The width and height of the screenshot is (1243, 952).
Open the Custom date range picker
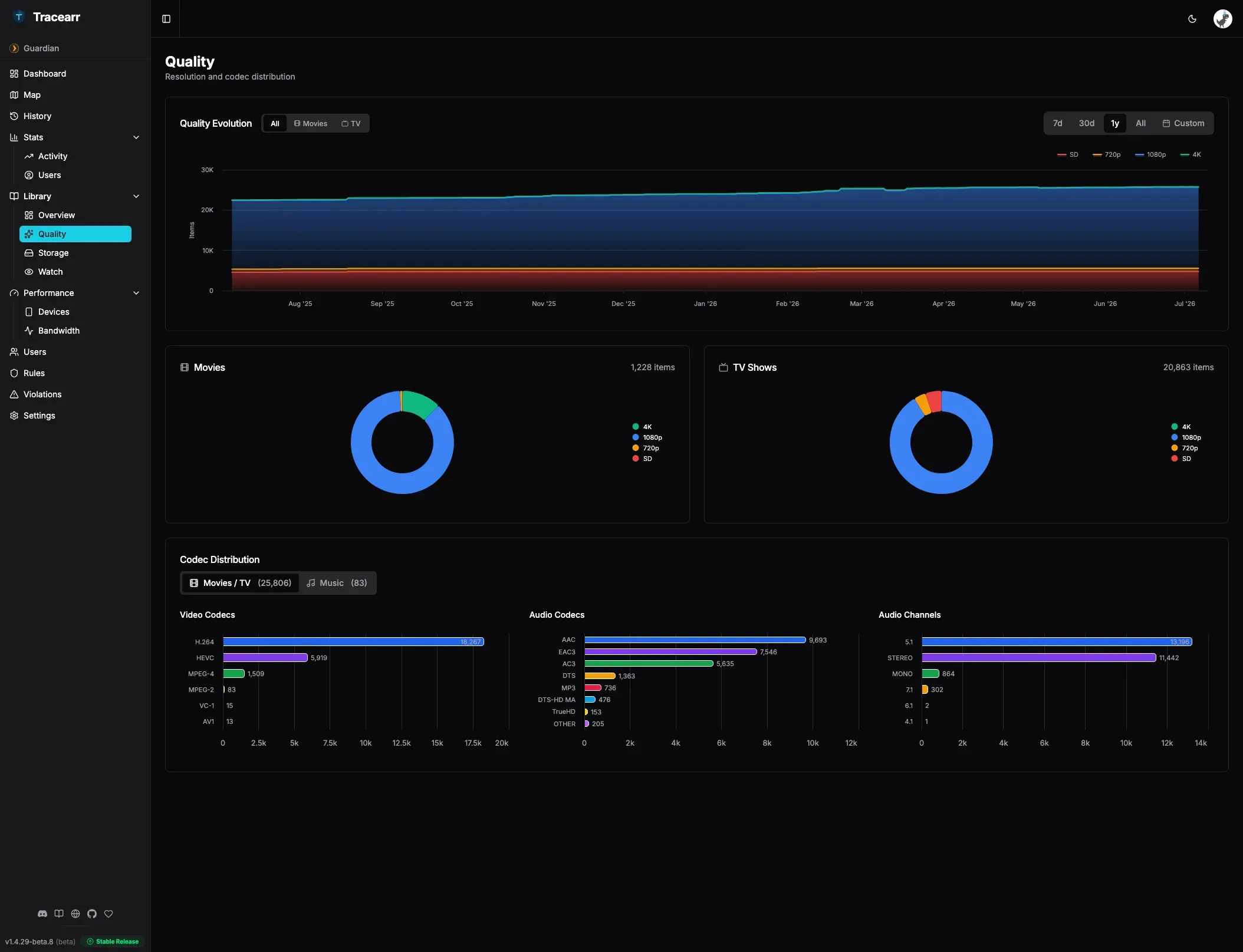(x=1183, y=123)
